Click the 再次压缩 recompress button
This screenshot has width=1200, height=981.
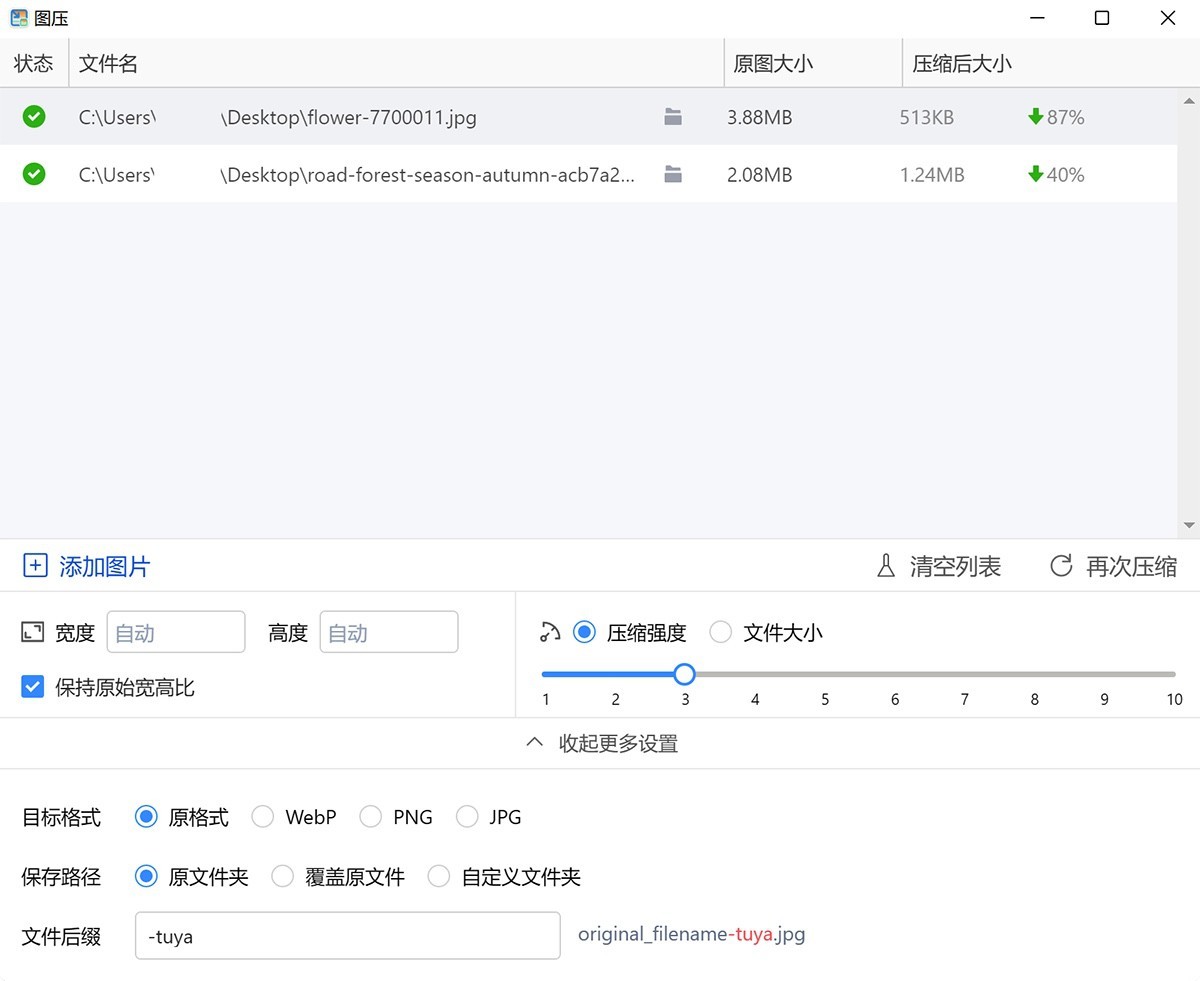pyautogui.click(x=1113, y=565)
